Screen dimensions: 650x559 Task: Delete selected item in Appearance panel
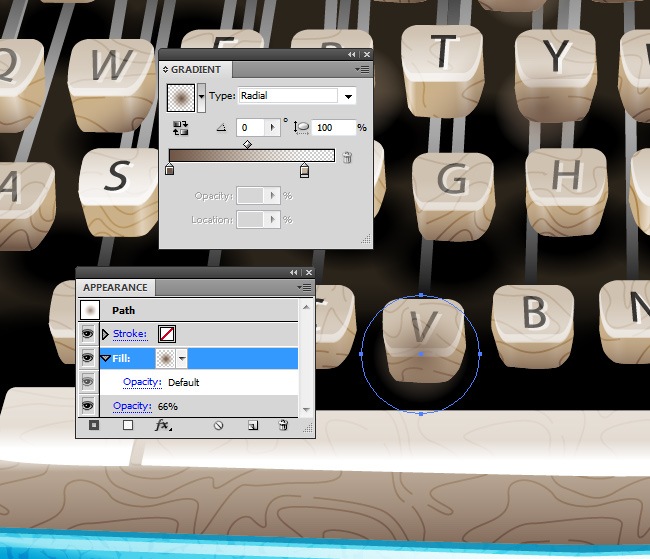[x=284, y=425]
